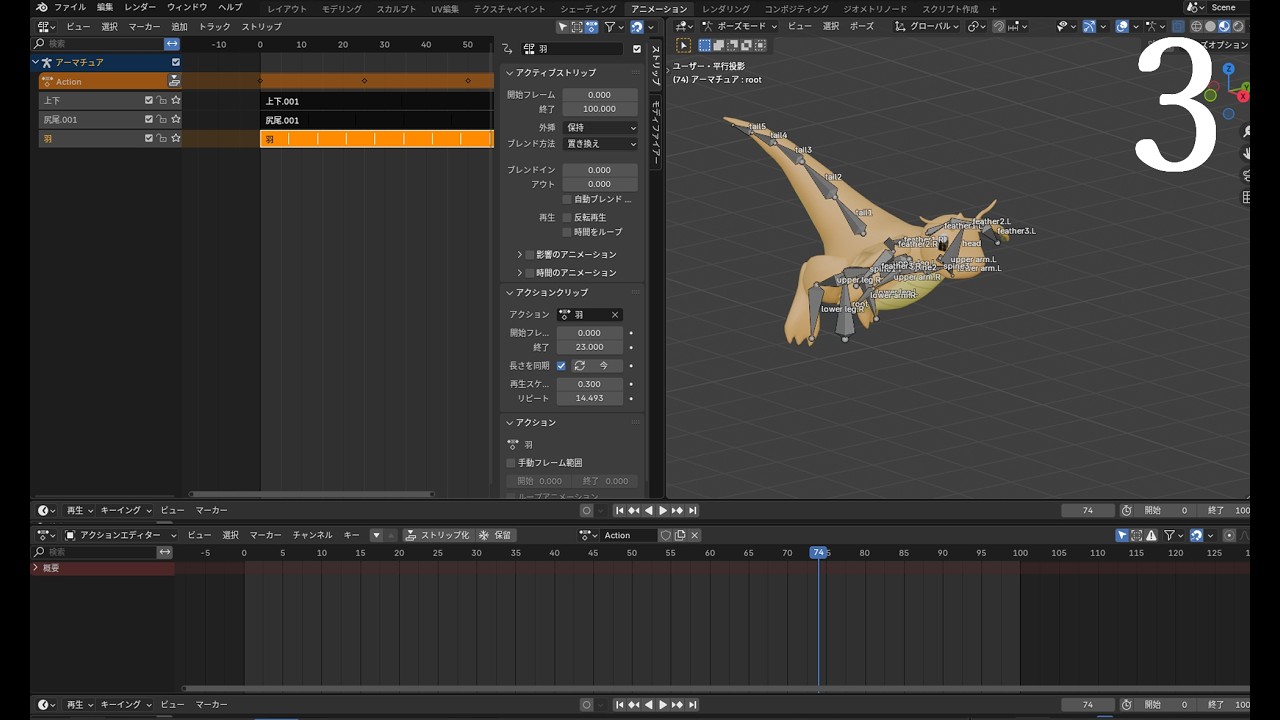Image resolution: width=1280 pixels, height=720 pixels.
Task: Expand the 概要 summary row
Action: 36,568
